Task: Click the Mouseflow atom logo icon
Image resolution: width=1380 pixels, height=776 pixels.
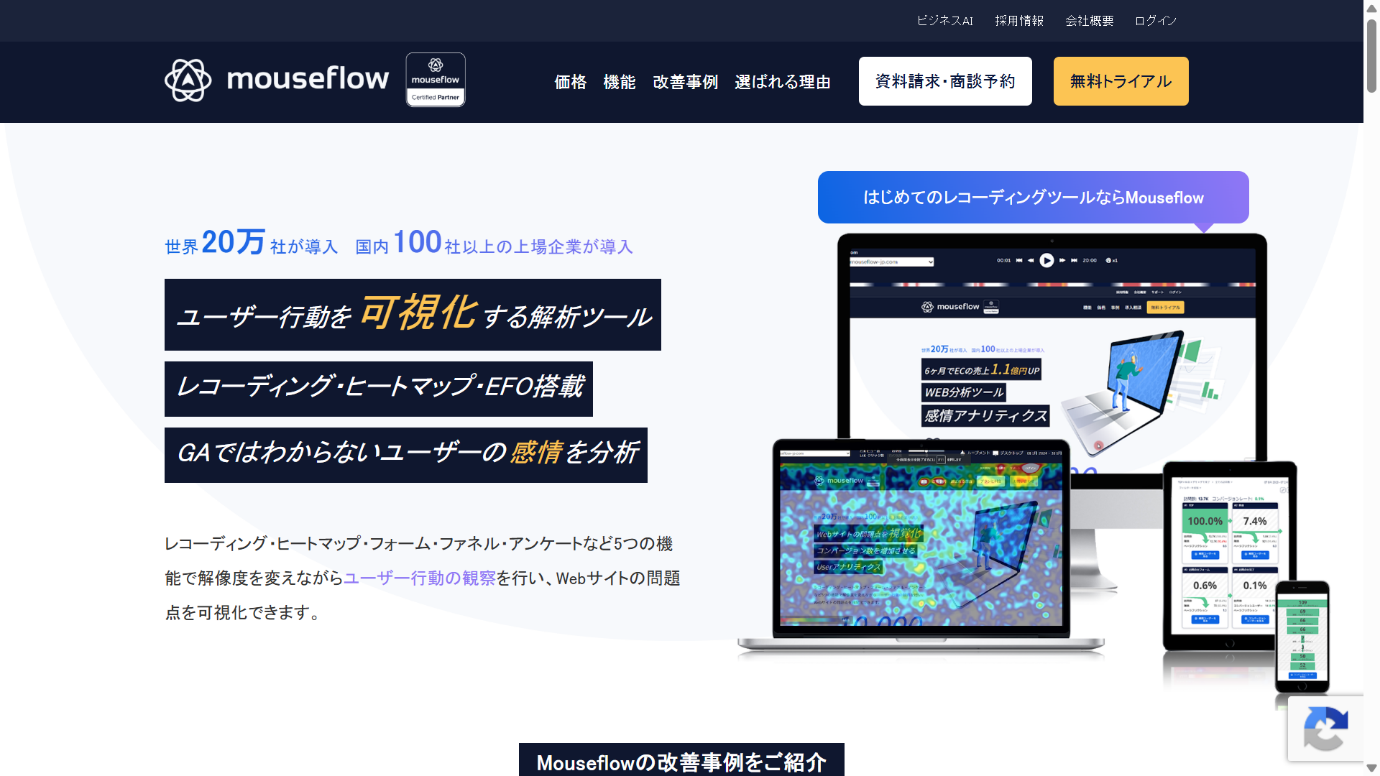Action: 188,80
